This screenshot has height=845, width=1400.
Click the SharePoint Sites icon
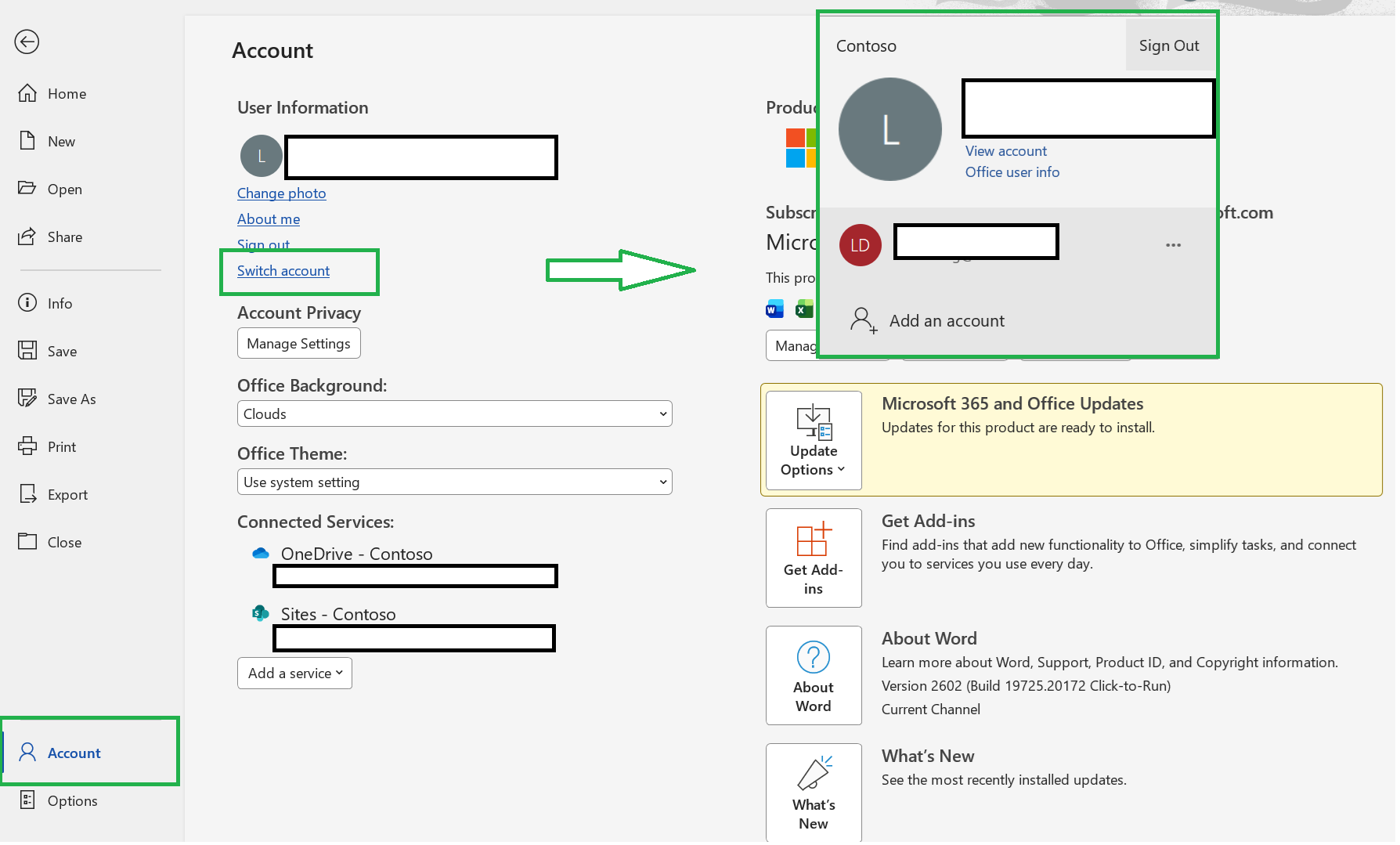click(x=261, y=613)
